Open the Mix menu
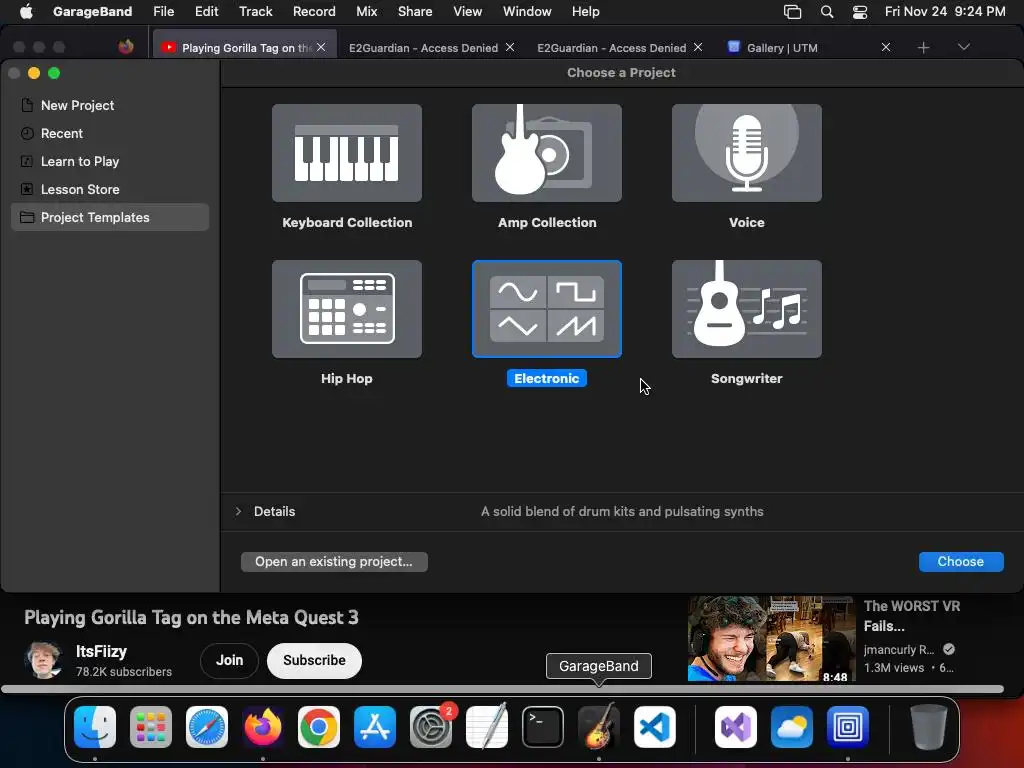 coord(366,11)
